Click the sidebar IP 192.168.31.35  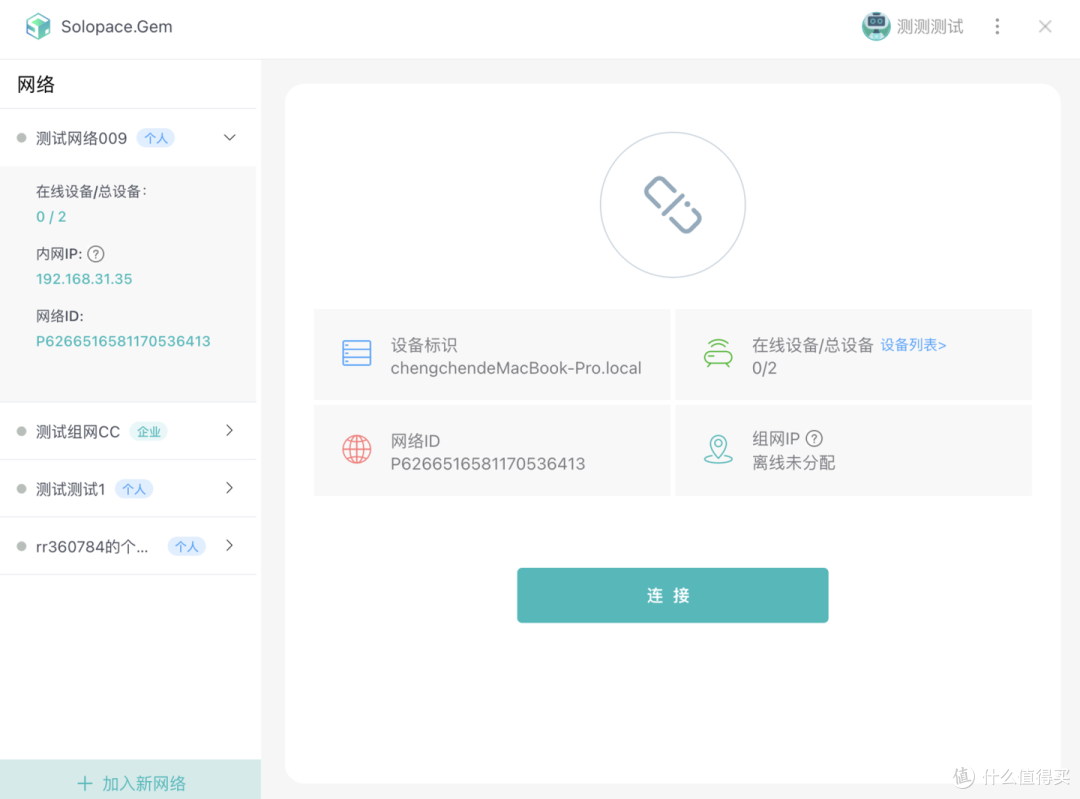(84, 279)
